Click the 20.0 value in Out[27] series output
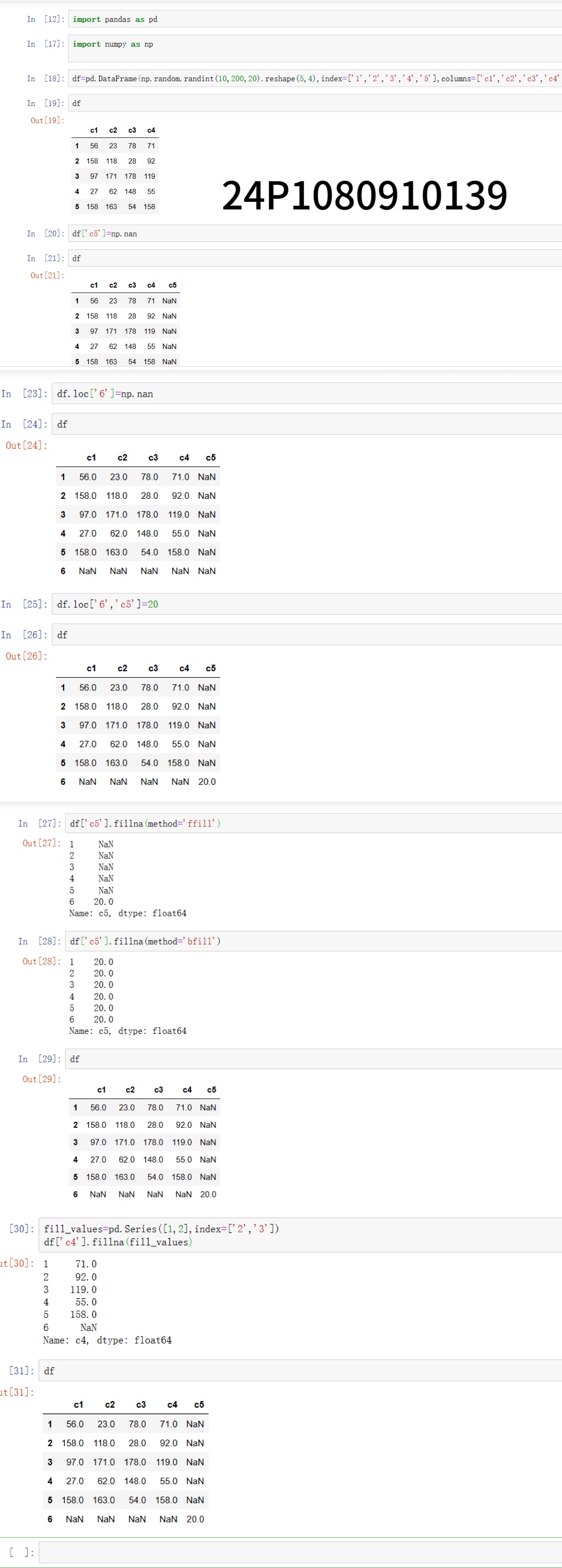Screen dimensions: 562x1568 pos(104,902)
